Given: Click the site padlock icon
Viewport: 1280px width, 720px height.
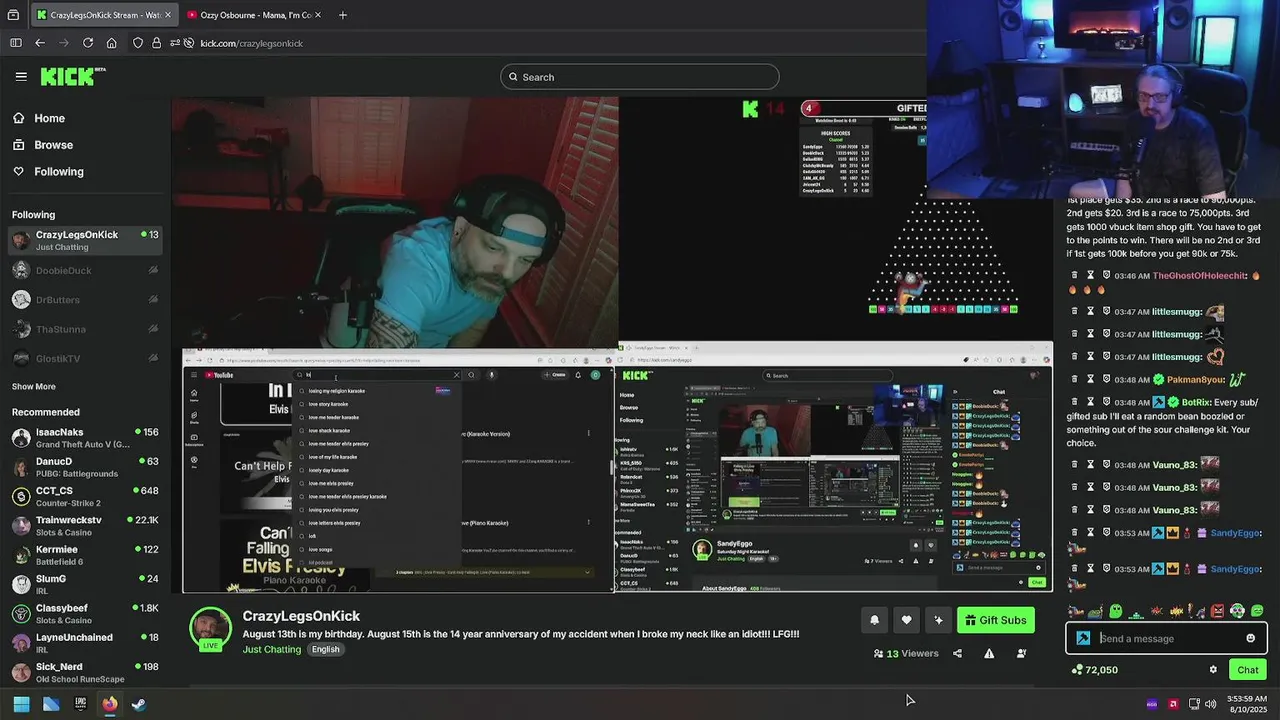Looking at the screenshot, I should 156,43.
